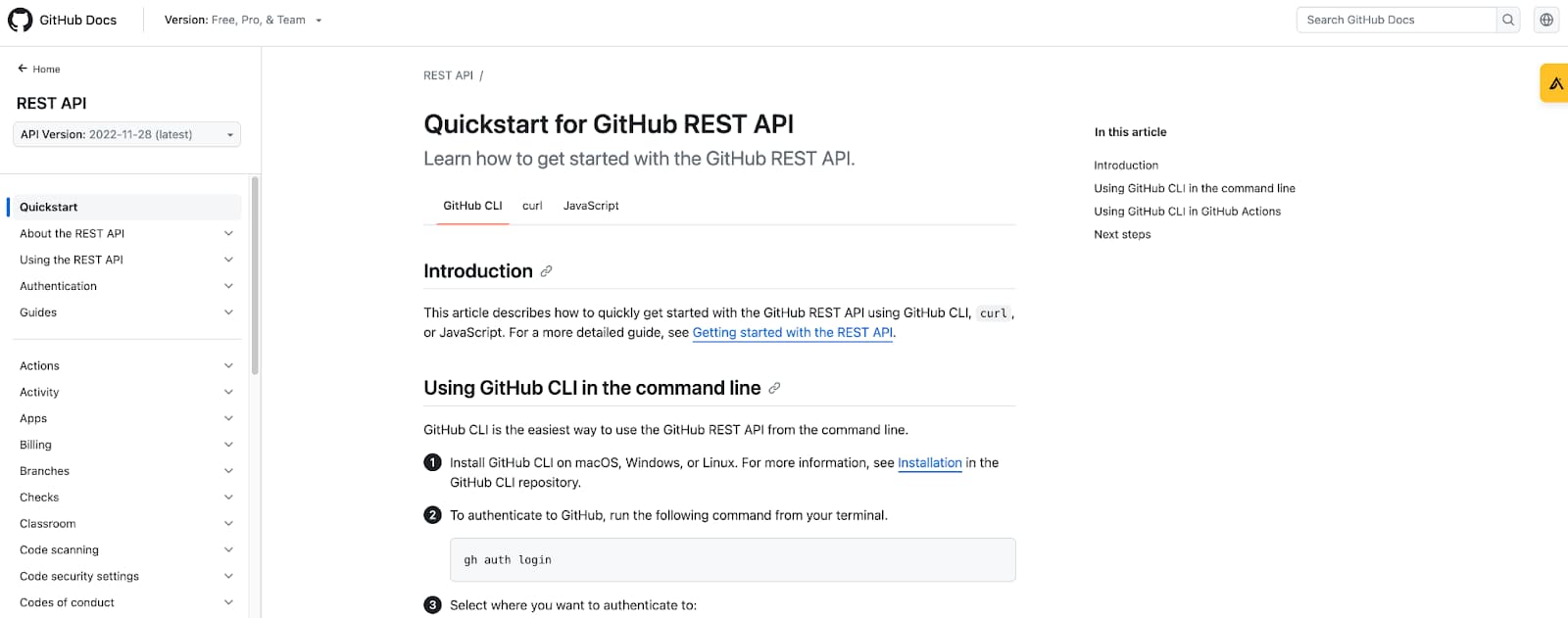Expand the Code scanning sidebar section

[228, 549]
